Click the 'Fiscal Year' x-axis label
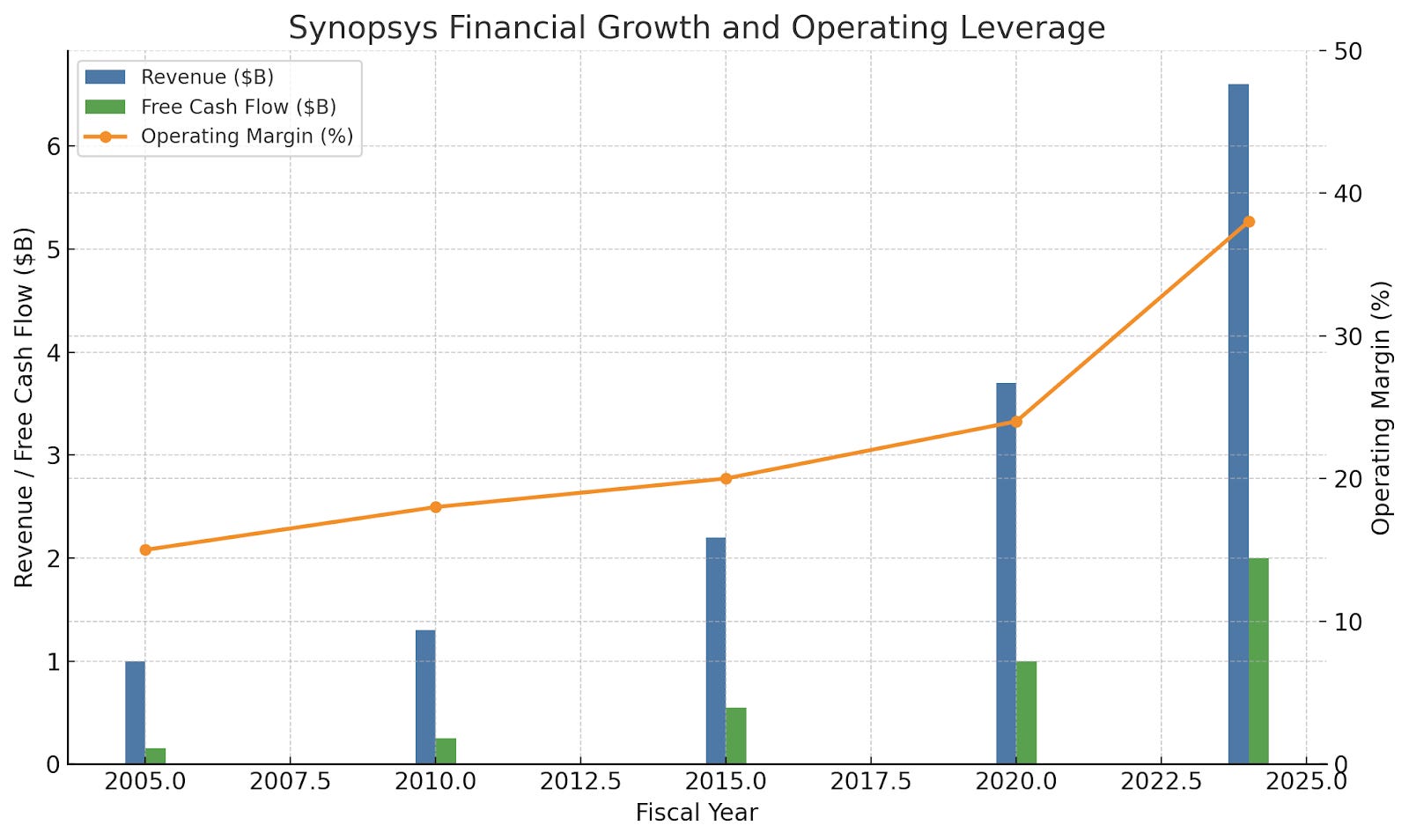Screen dimensions: 1409x840 697,813
